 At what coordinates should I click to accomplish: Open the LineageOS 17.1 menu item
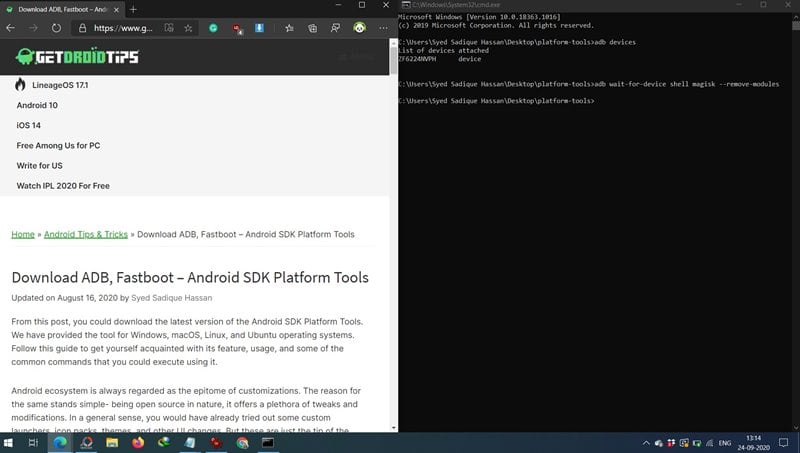[x=60, y=85]
